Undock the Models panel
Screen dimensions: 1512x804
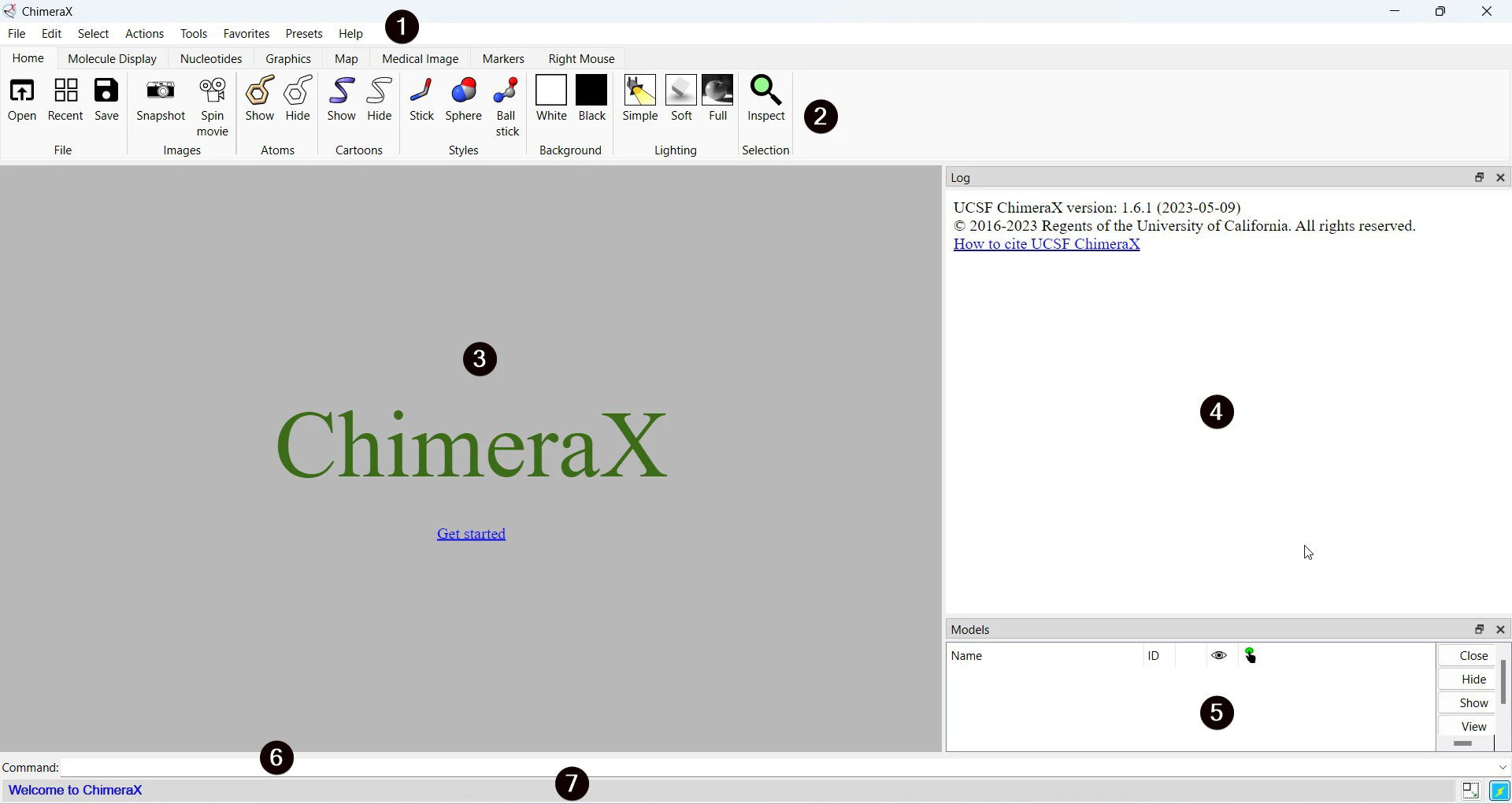[1480, 630]
